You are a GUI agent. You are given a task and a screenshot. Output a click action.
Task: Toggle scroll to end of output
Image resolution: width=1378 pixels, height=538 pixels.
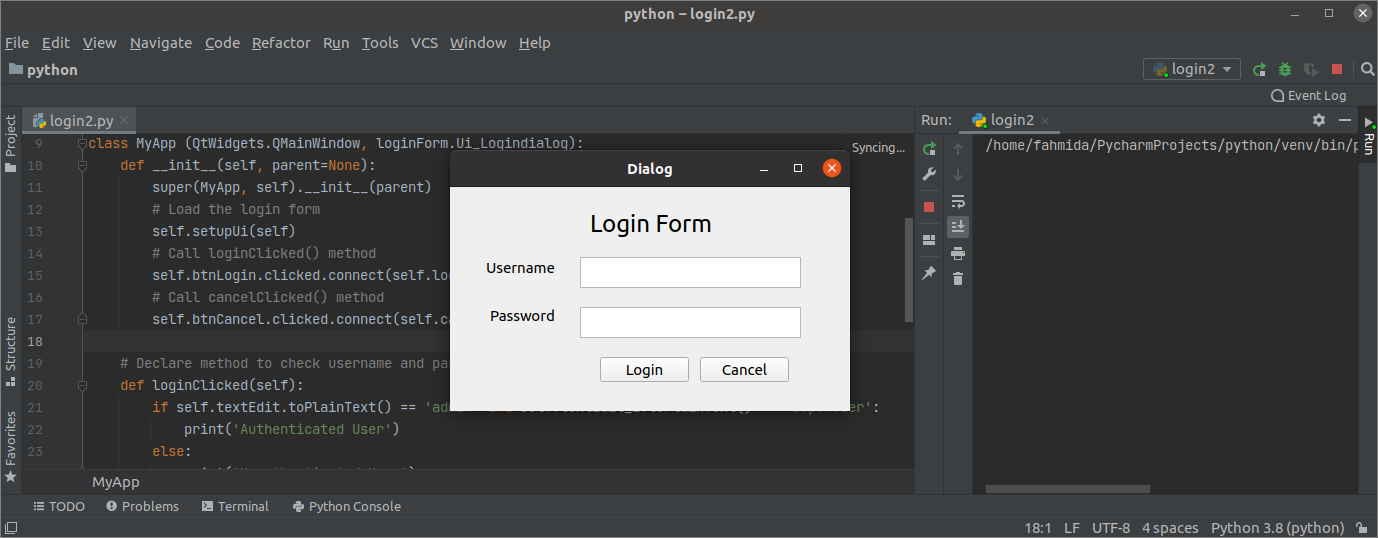[958, 227]
